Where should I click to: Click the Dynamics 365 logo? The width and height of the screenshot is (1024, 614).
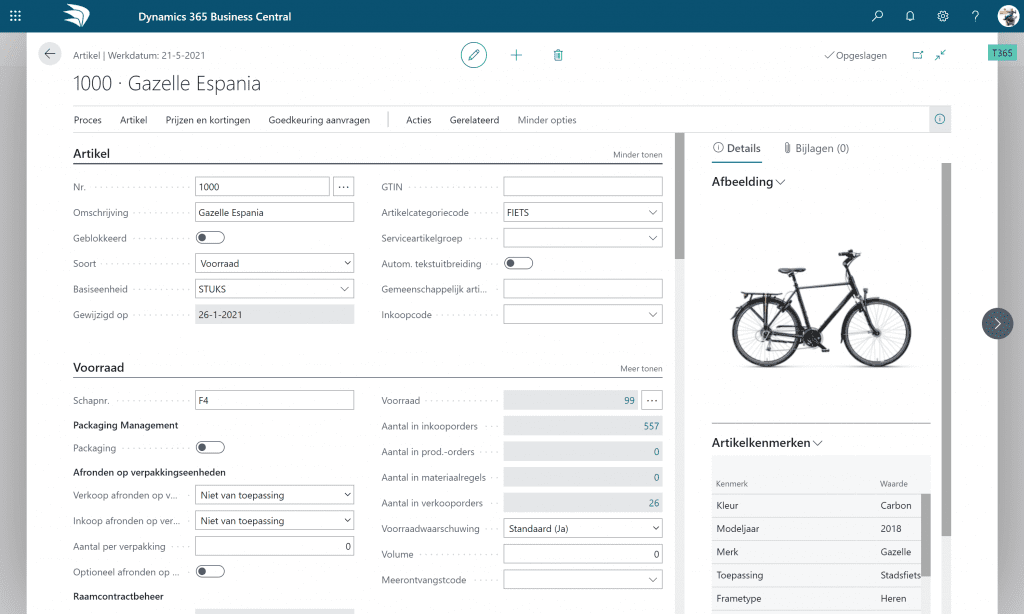76,16
